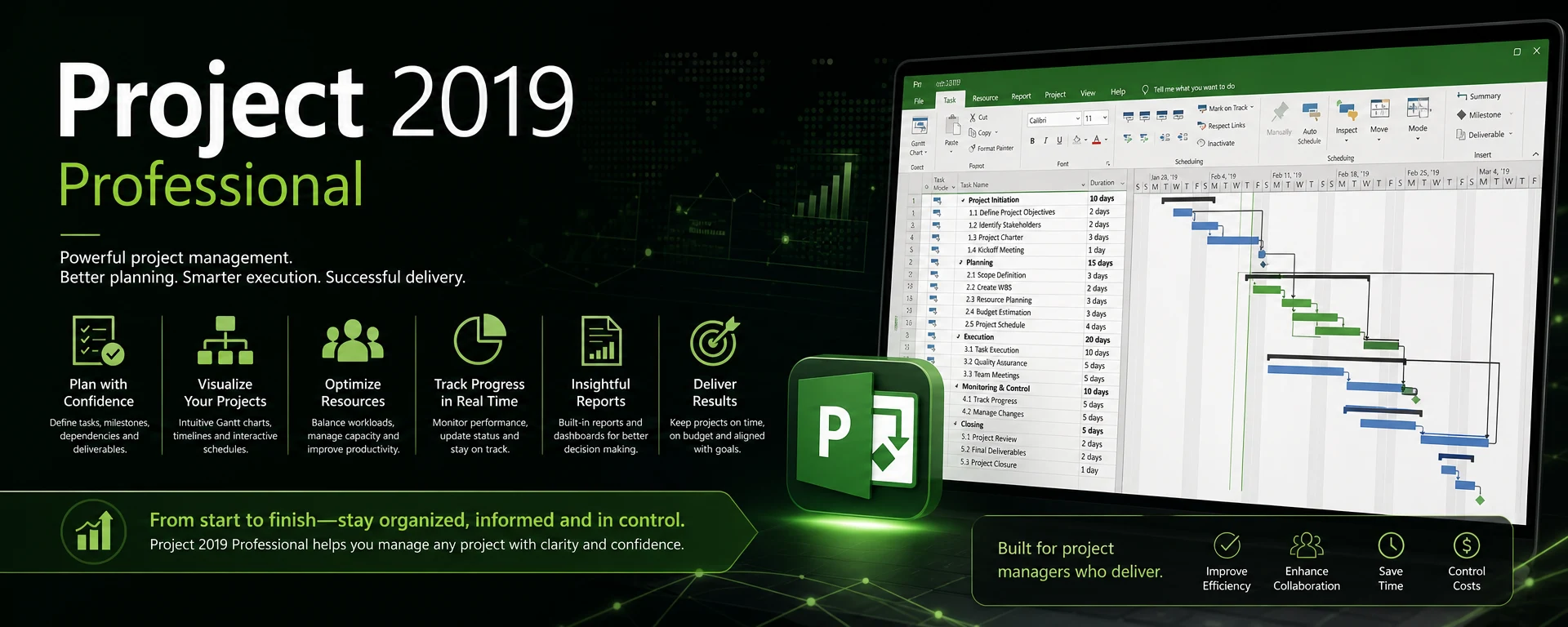Apply Bold formatting
Screen dimensions: 1568x627
click(1032, 141)
